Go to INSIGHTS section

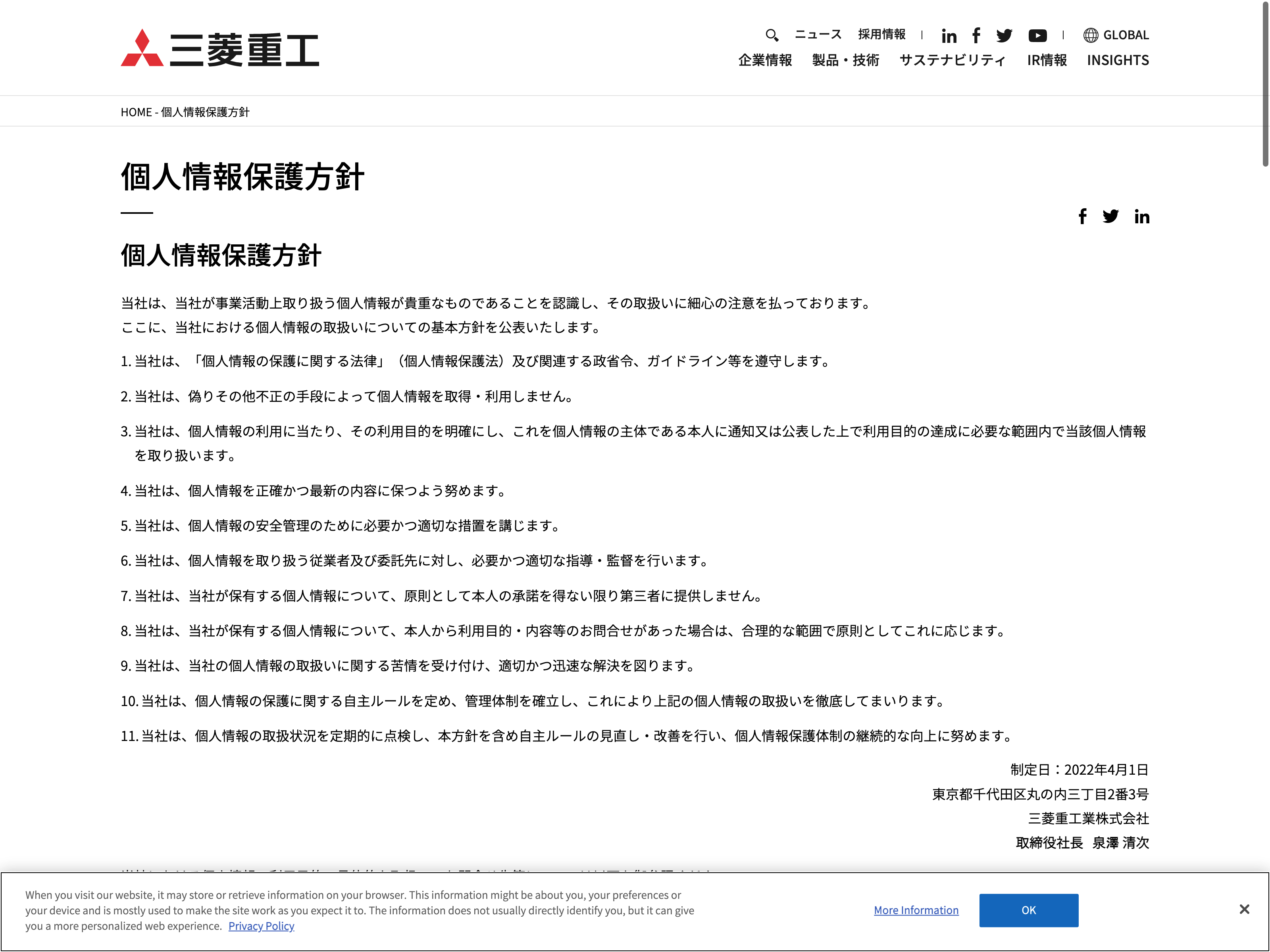1117,60
